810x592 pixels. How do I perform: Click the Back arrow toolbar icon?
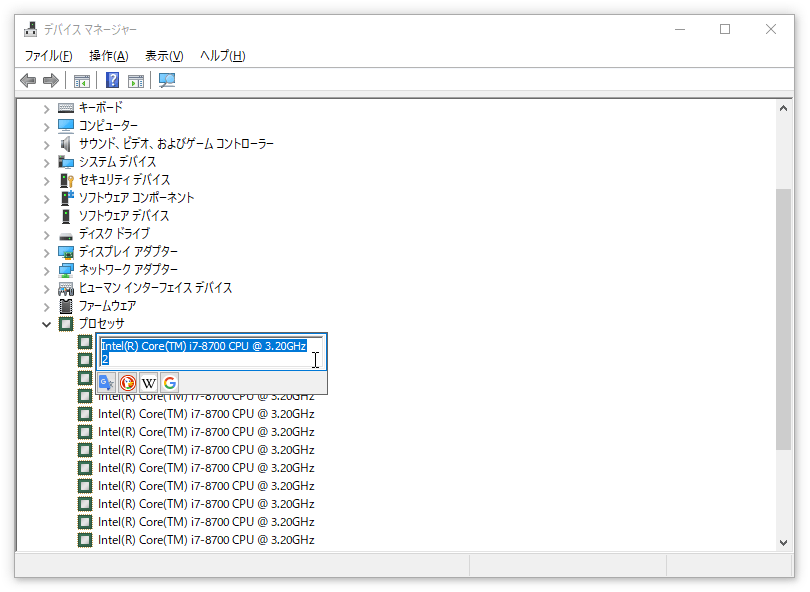coord(28,81)
